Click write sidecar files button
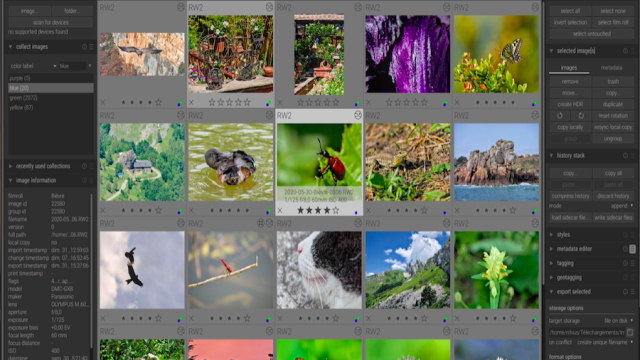This screenshot has height=360, width=640. click(613, 218)
